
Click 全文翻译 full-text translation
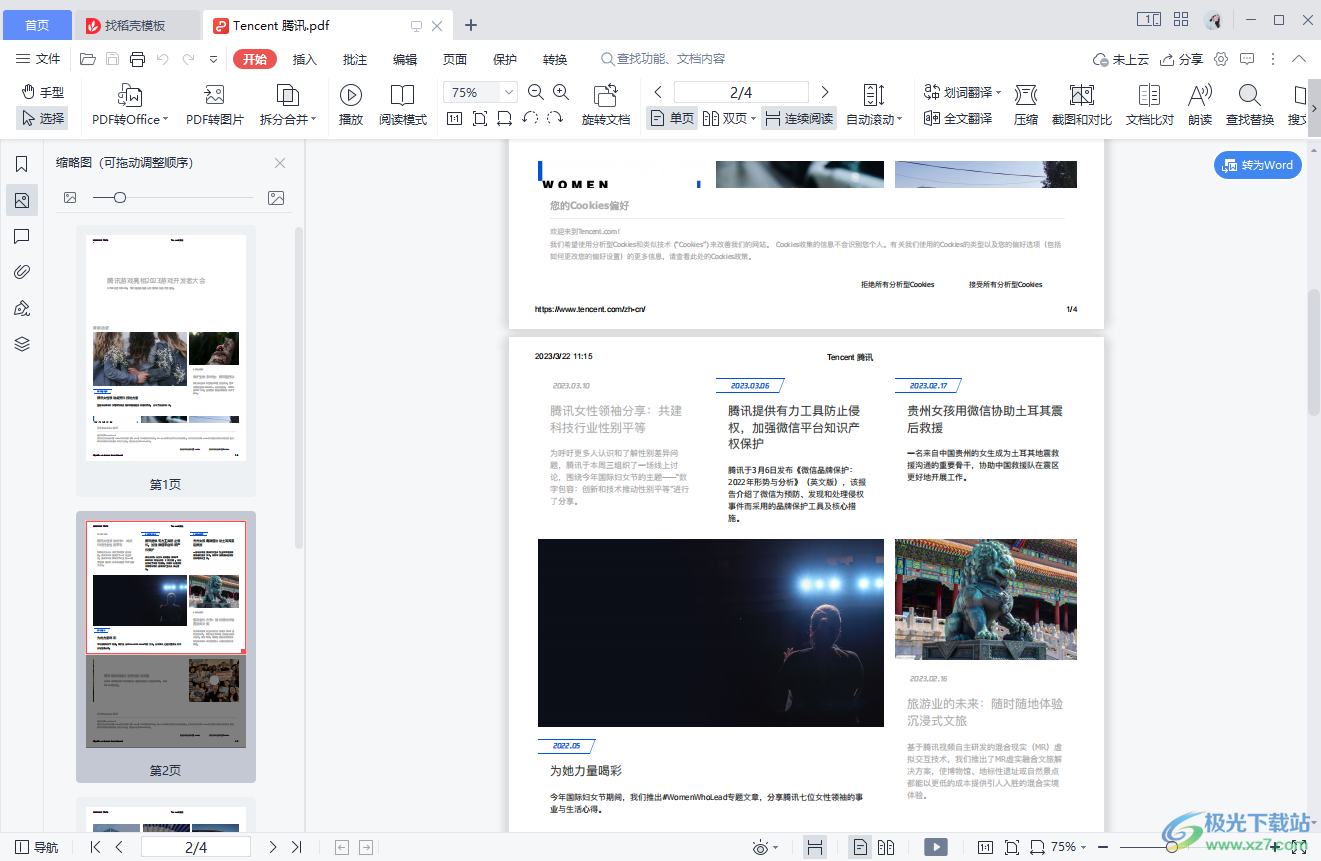pyautogui.click(x=958, y=118)
